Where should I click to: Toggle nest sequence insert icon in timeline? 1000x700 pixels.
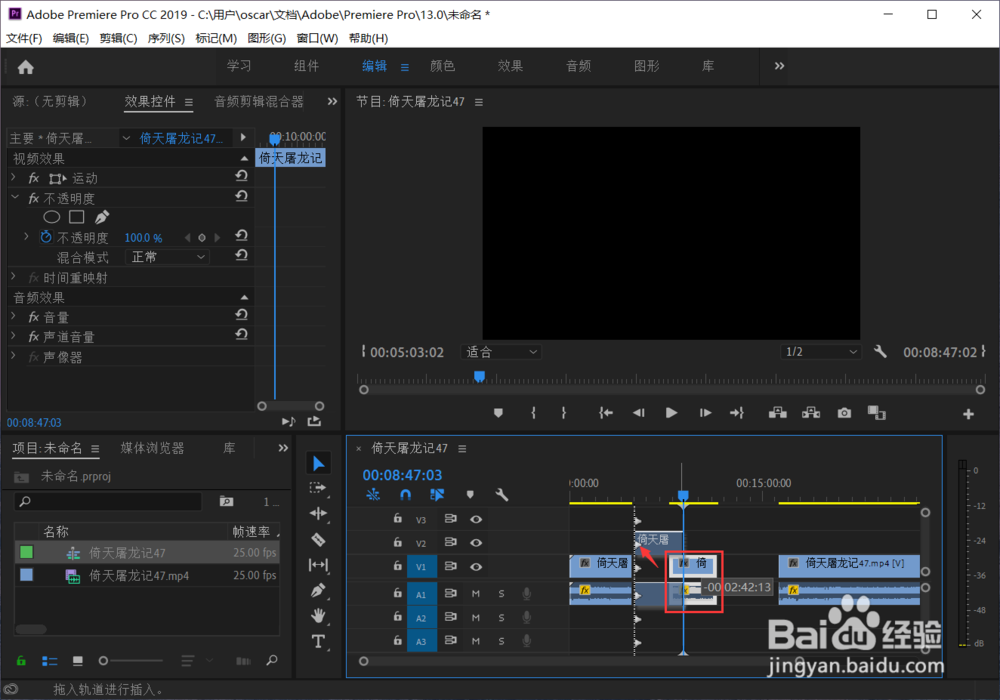coord(373,495)
